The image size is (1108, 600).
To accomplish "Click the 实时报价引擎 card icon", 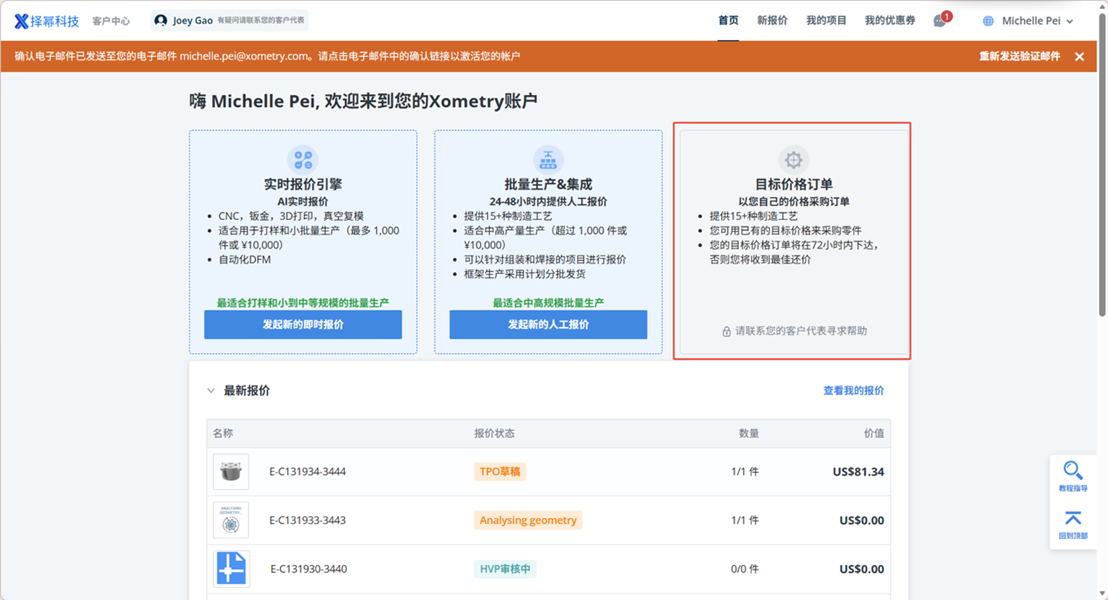I will click(x=303, y=160).
